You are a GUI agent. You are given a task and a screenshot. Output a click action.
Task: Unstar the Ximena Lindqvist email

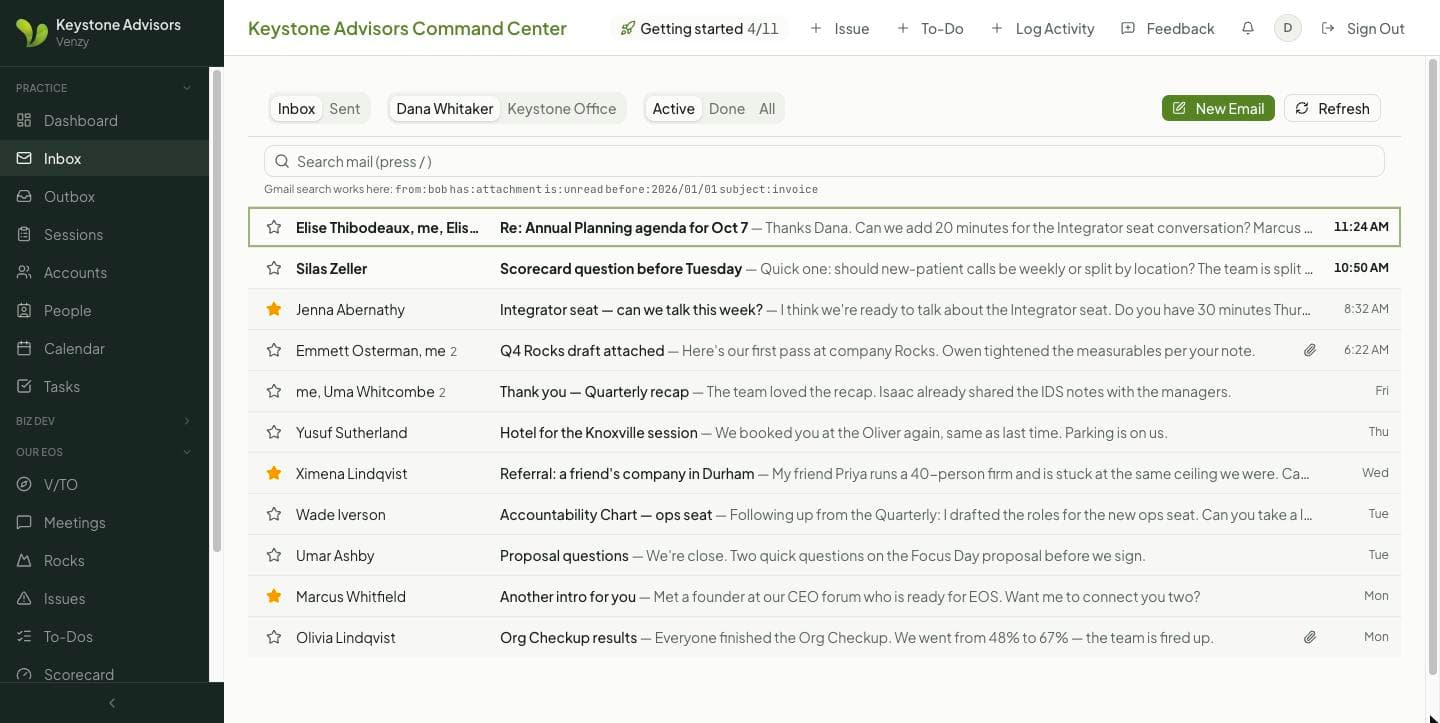coord(274,473)
